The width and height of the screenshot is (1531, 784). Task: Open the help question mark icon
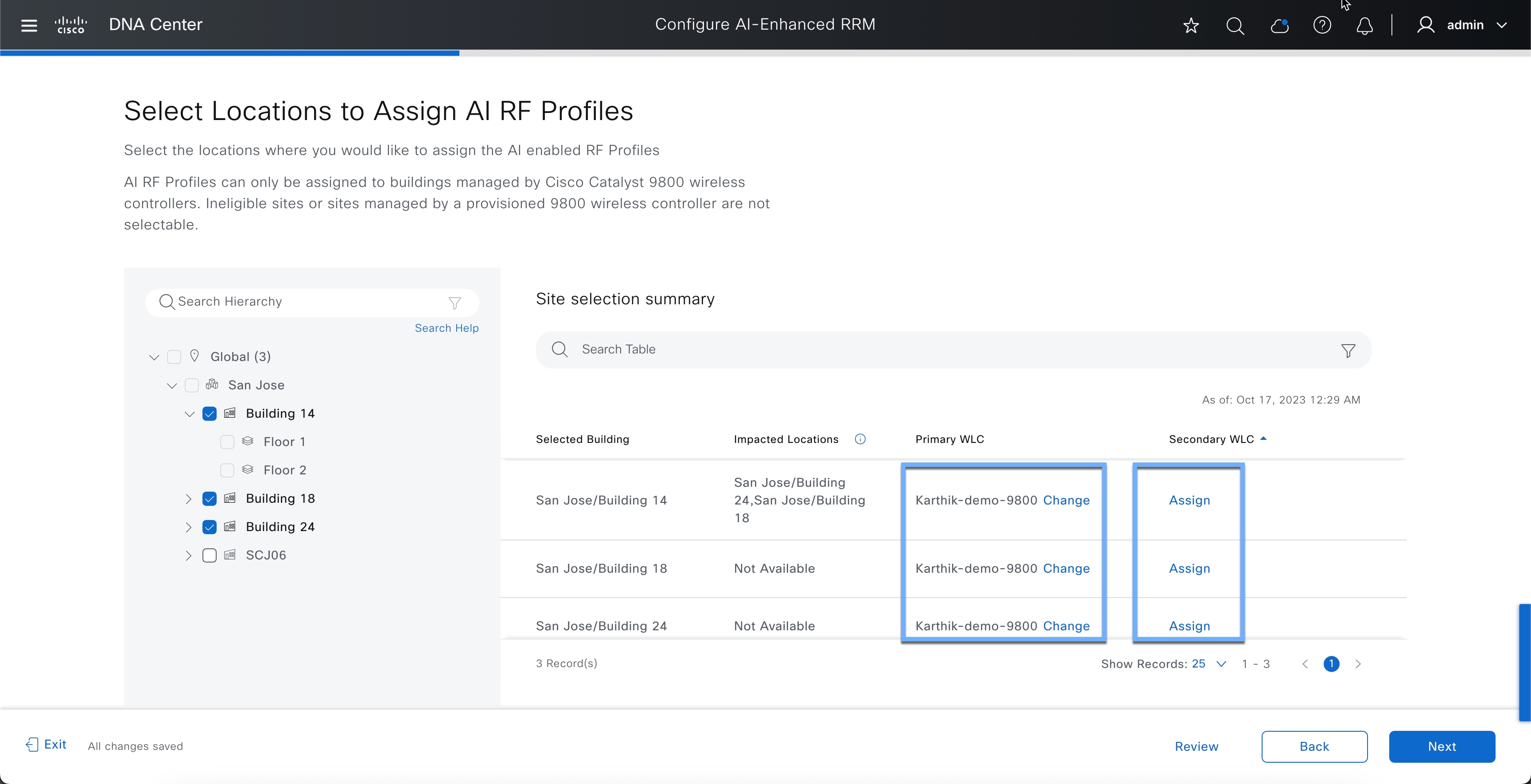click(1322, 25)
